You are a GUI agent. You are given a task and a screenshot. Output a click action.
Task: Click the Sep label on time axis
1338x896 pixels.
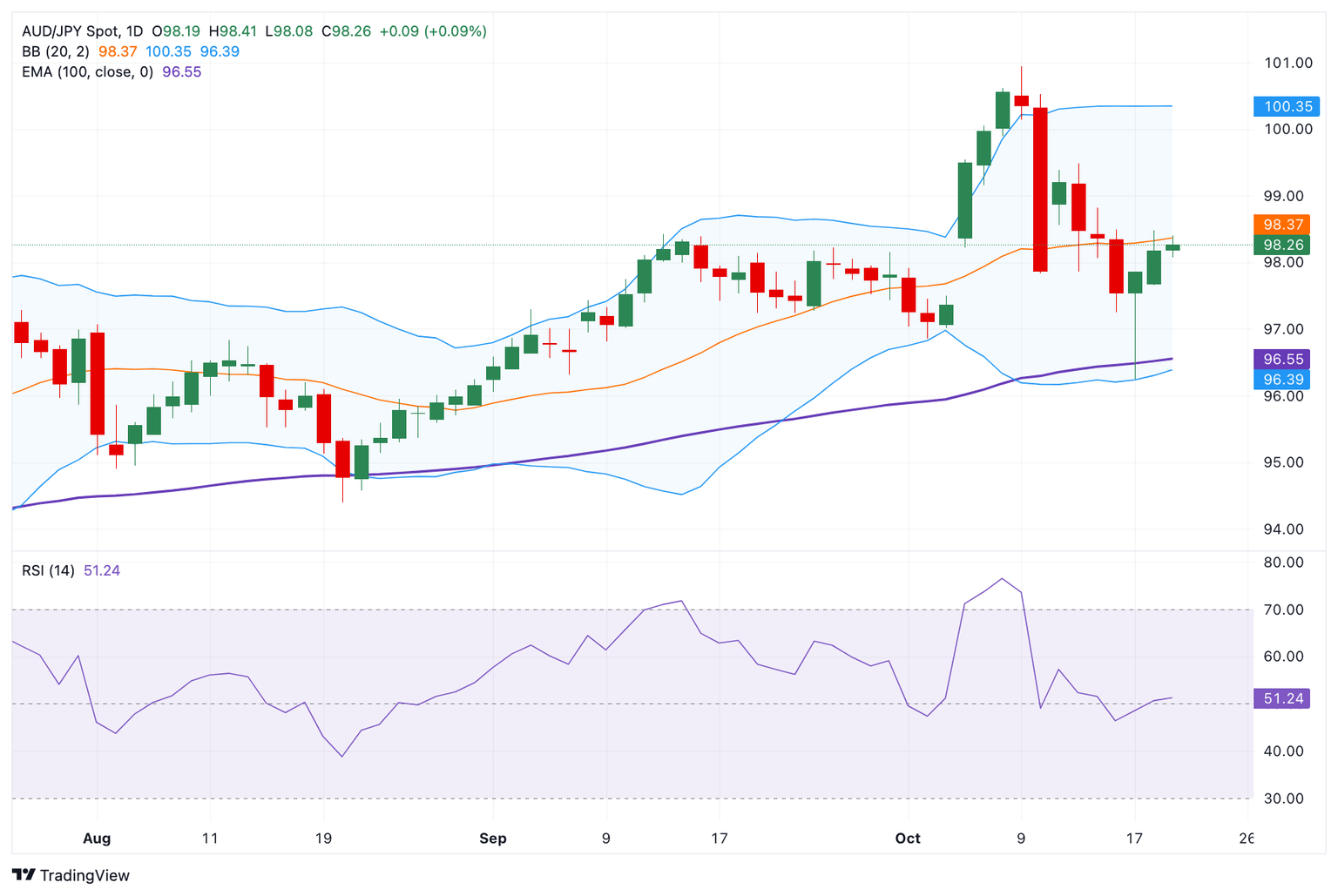coord(493,839)
